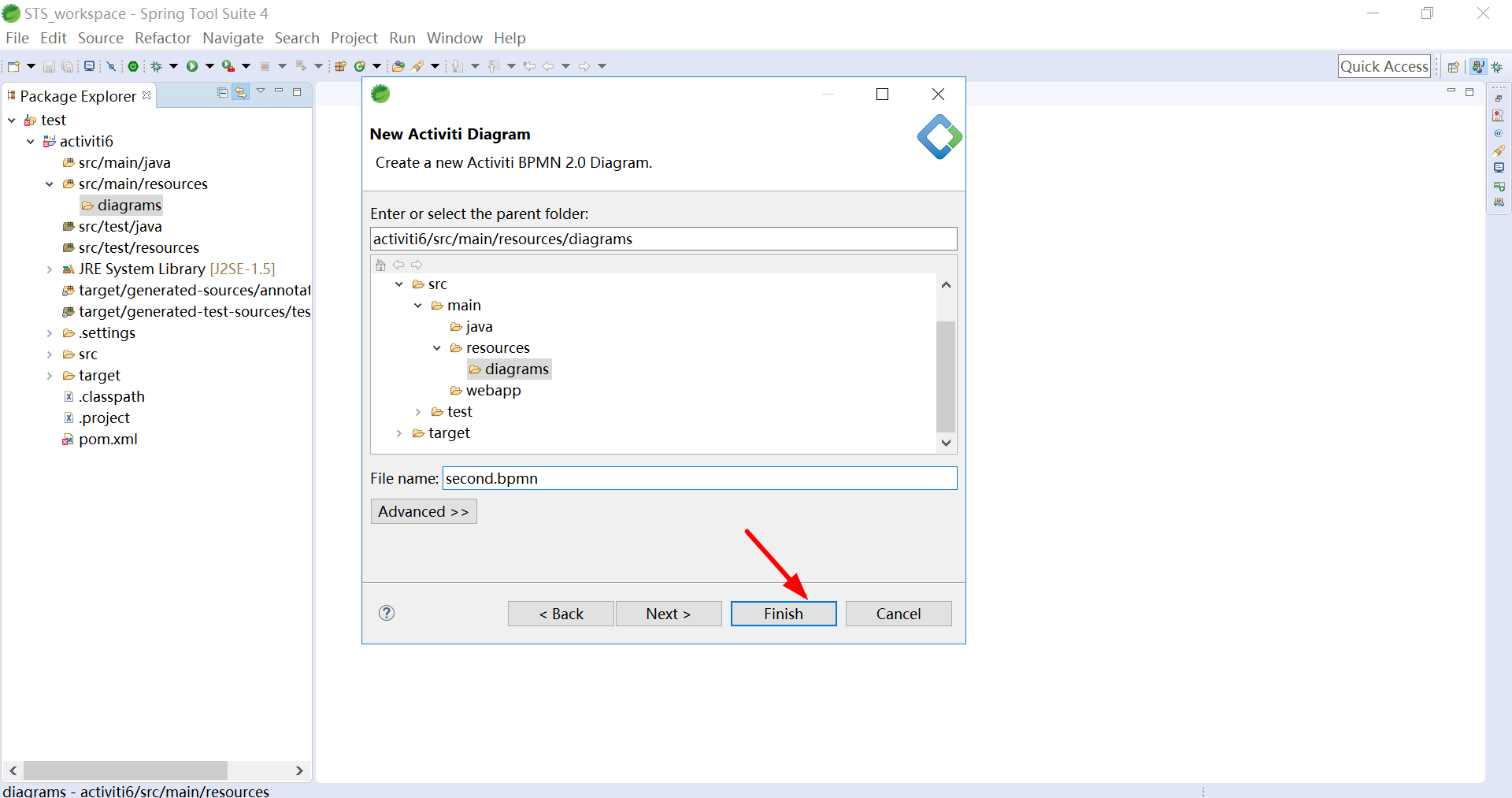The width and height of the screenshot is (1512, 798).
Task: Click the Home icon above the folder tree
Action: 381,265
